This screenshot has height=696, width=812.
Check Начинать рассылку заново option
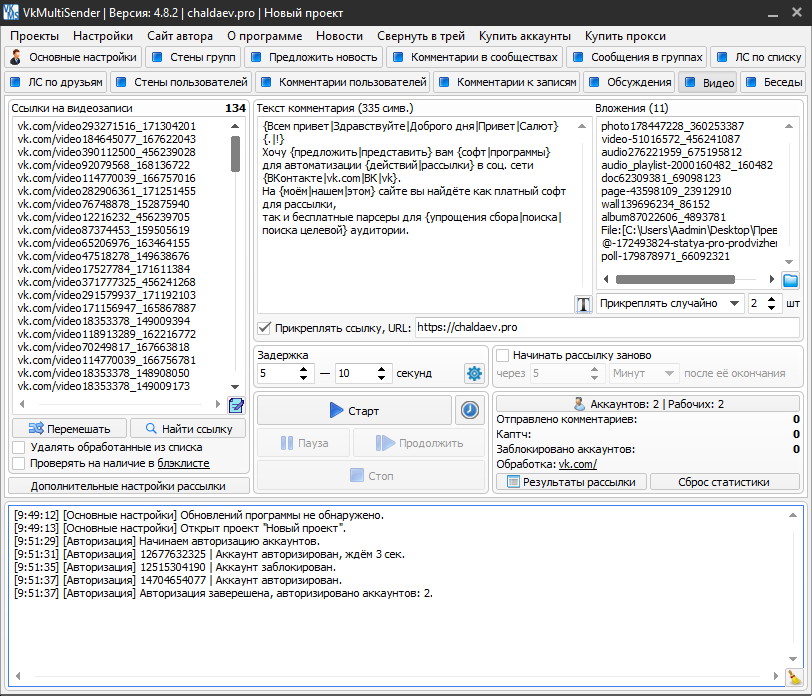(x=503, y=355)
